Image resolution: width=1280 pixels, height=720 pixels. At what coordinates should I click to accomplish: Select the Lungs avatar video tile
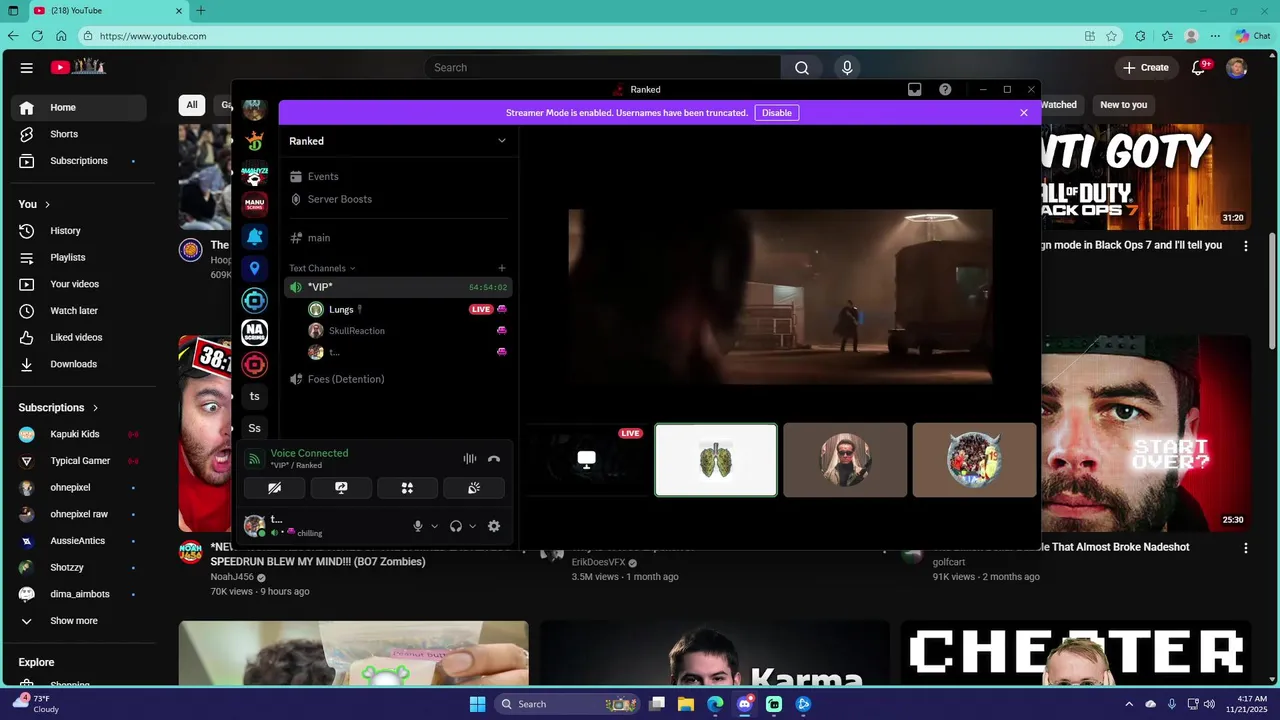[716, 460]
